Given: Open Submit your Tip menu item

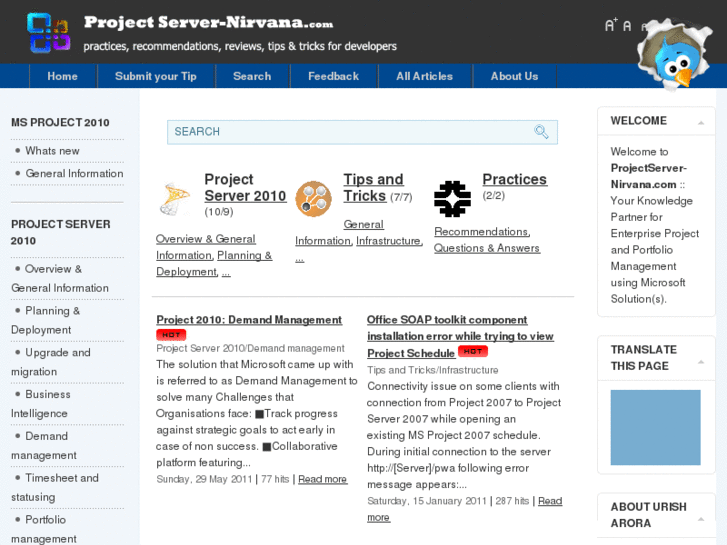Looking at the screenshot, I should pyautogui.click(x=156, y=76).
